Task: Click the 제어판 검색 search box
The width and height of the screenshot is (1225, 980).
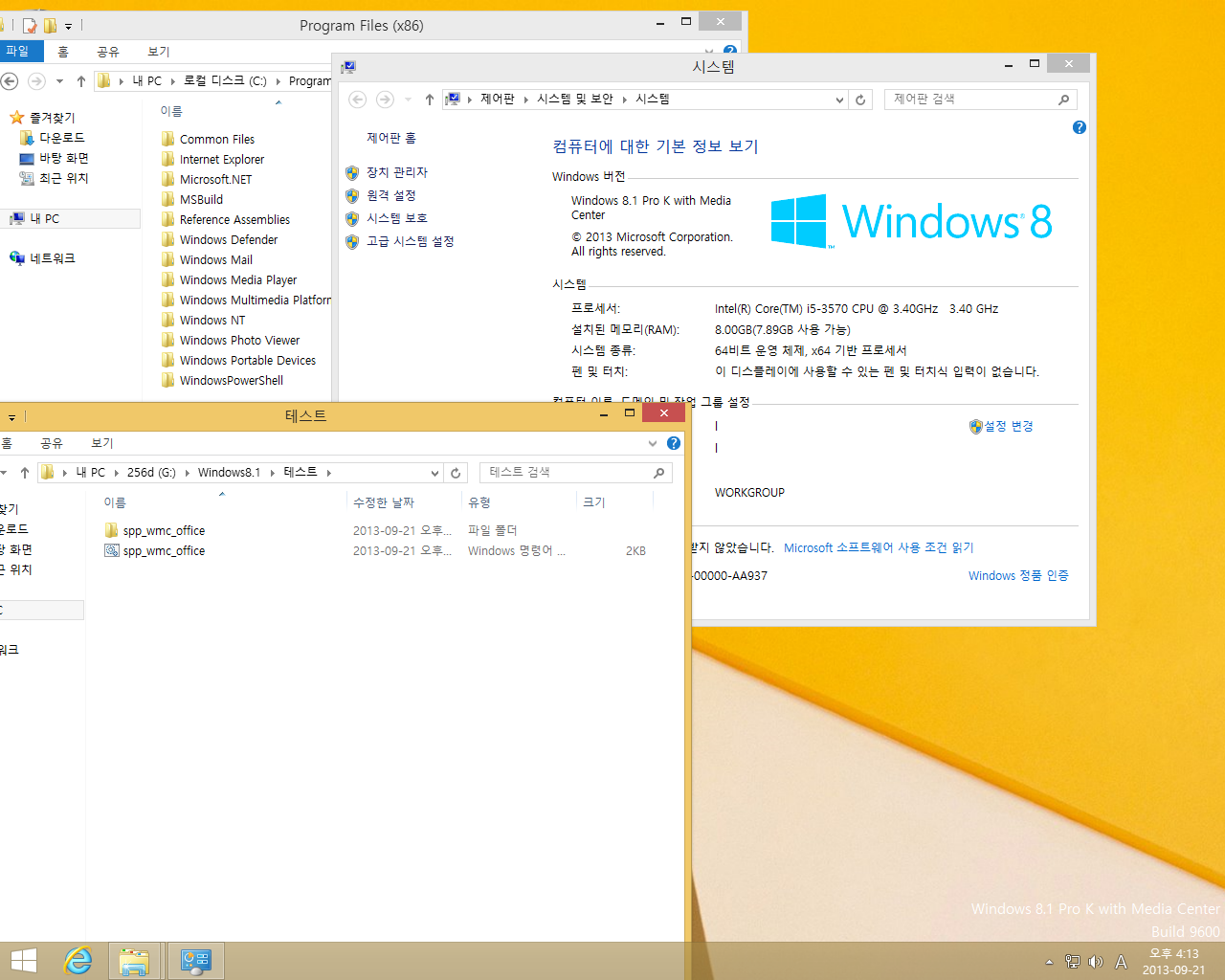Action: coord(980,100)
